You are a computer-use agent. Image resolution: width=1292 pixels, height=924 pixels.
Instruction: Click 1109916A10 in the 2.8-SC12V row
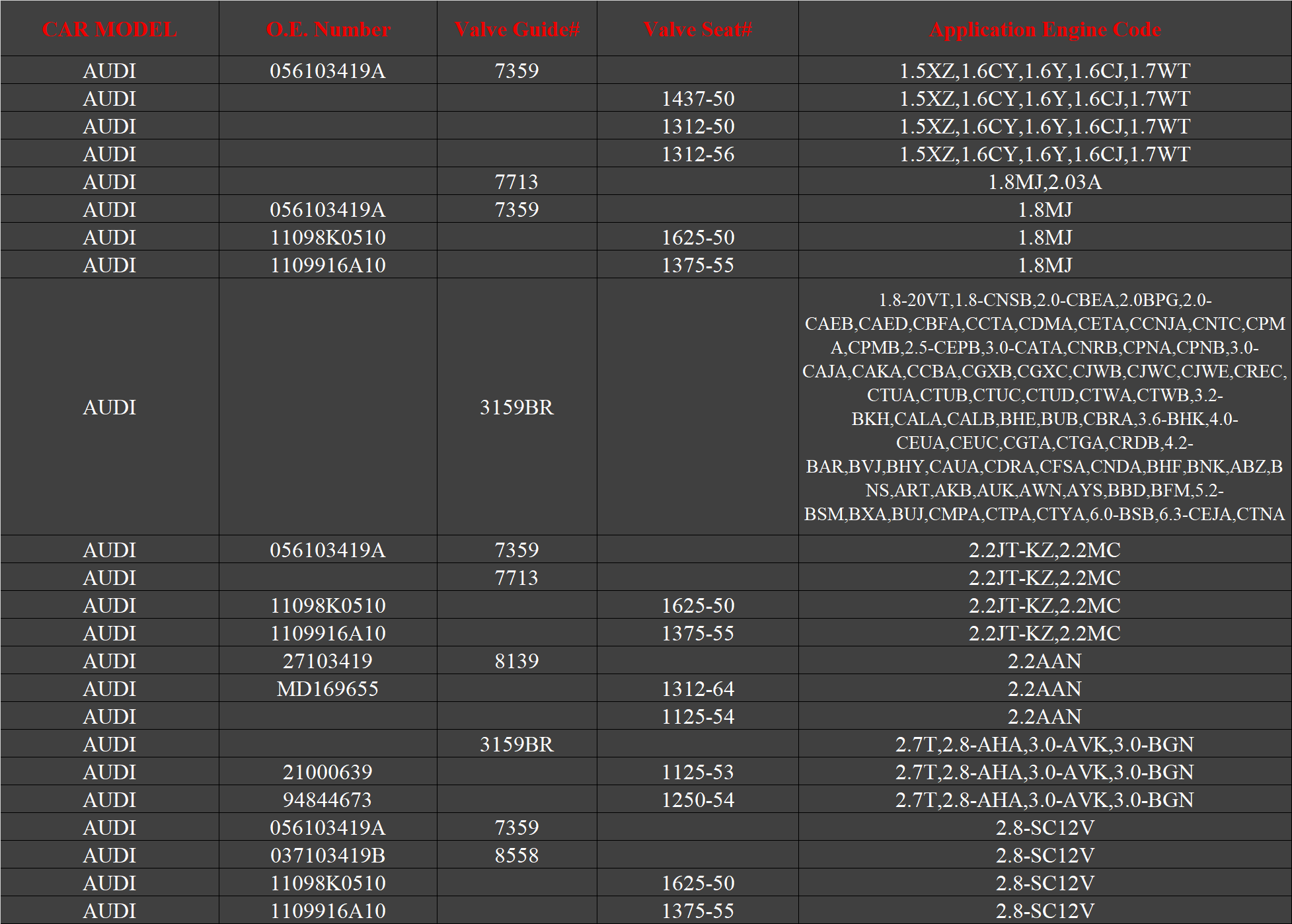tap(328, 911)
